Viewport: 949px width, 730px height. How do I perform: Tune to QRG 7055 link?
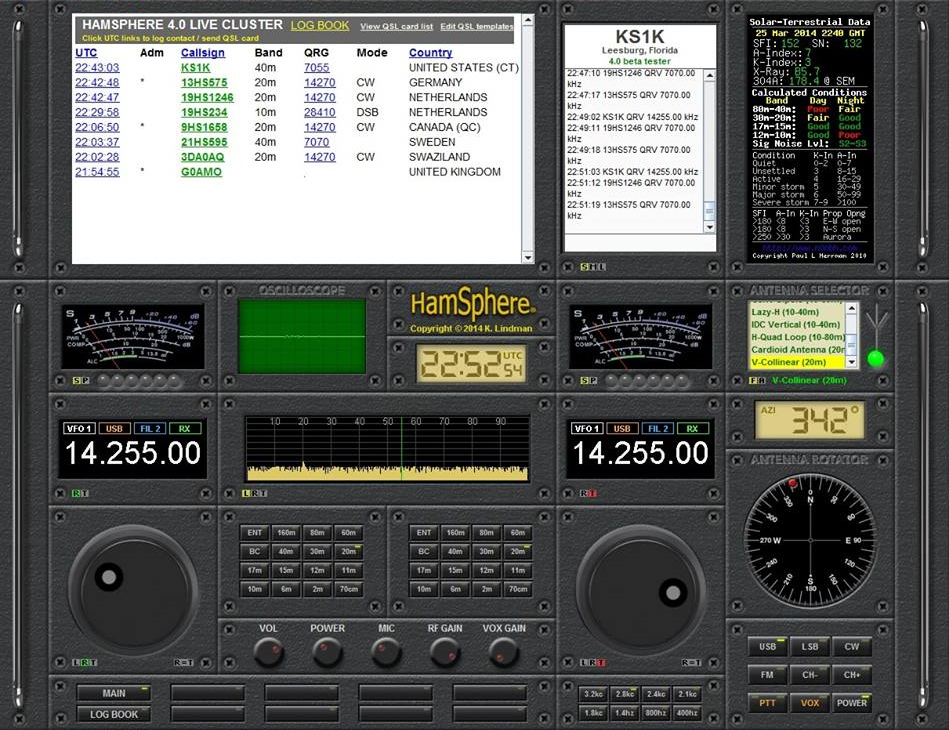point(317,68)
